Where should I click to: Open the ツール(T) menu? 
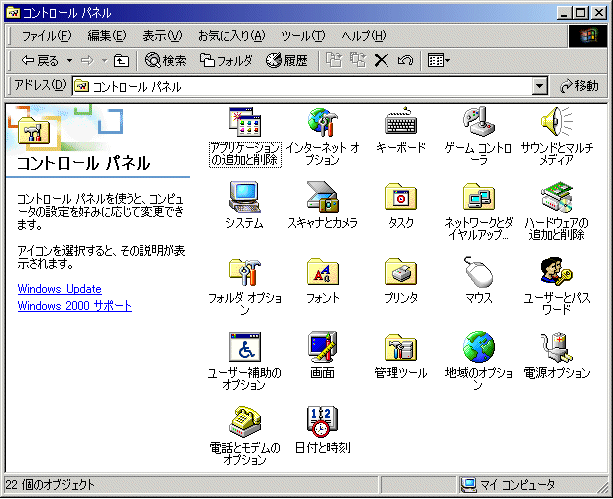pos(303,36)
